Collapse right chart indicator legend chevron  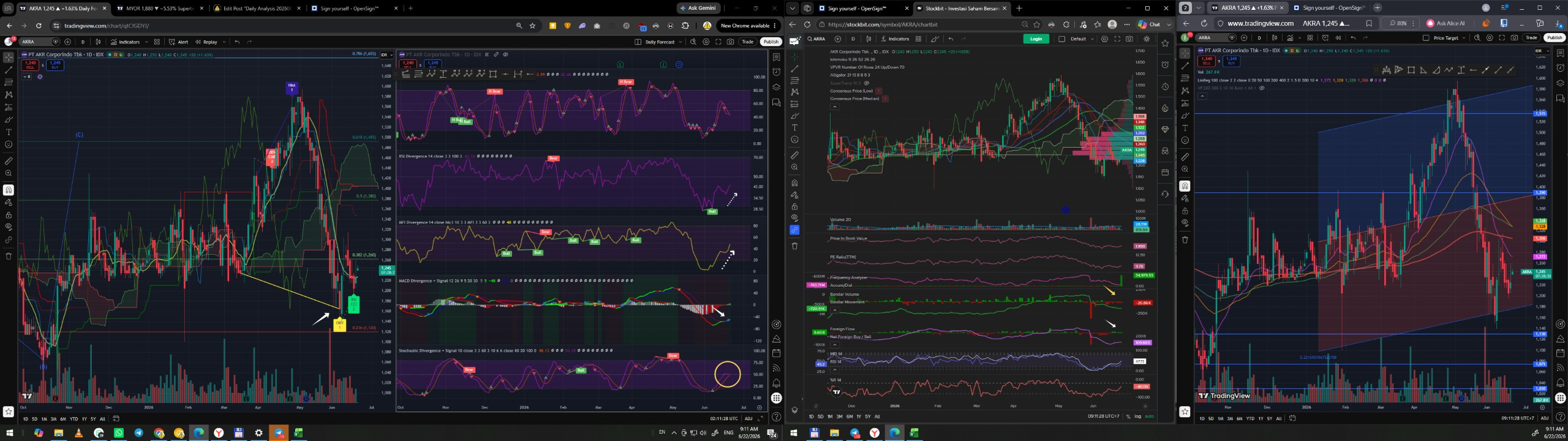[1202, 96]
